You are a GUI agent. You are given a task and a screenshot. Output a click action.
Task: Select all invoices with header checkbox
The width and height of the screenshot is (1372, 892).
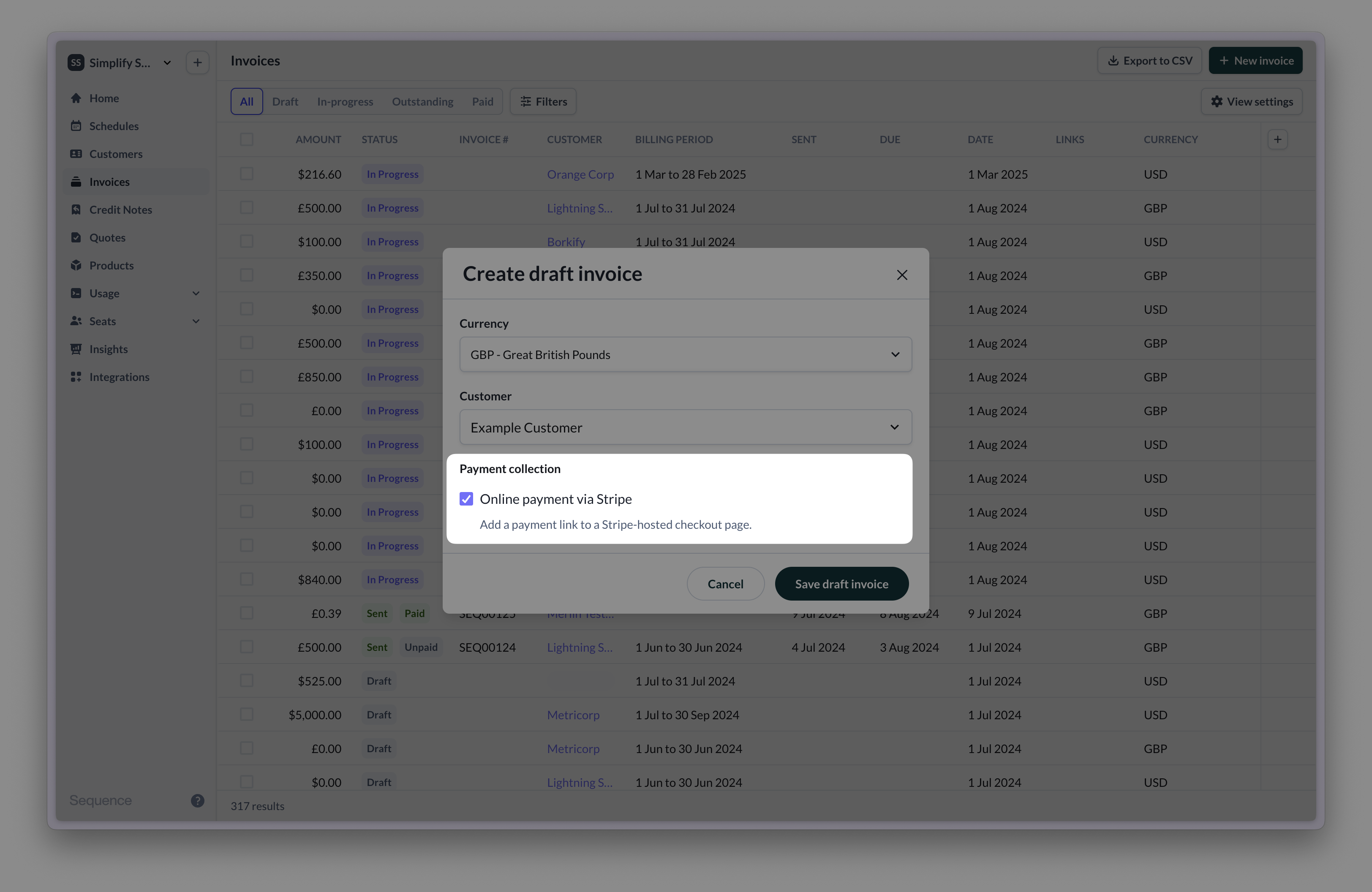tap(247, 139)
